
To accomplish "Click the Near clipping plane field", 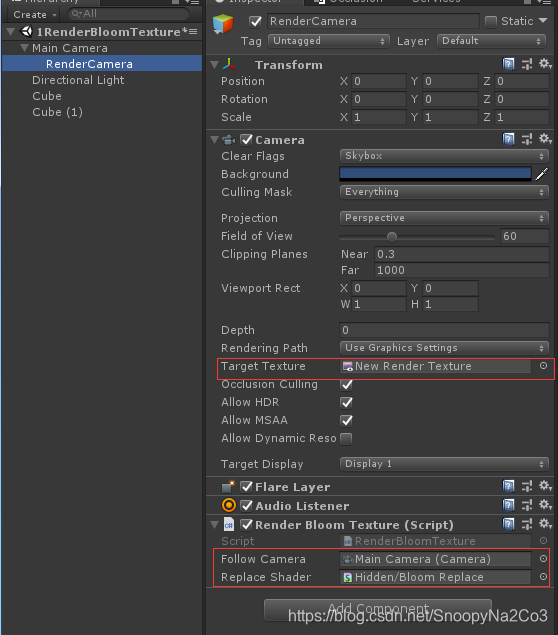I will click(x=462, y=254).
